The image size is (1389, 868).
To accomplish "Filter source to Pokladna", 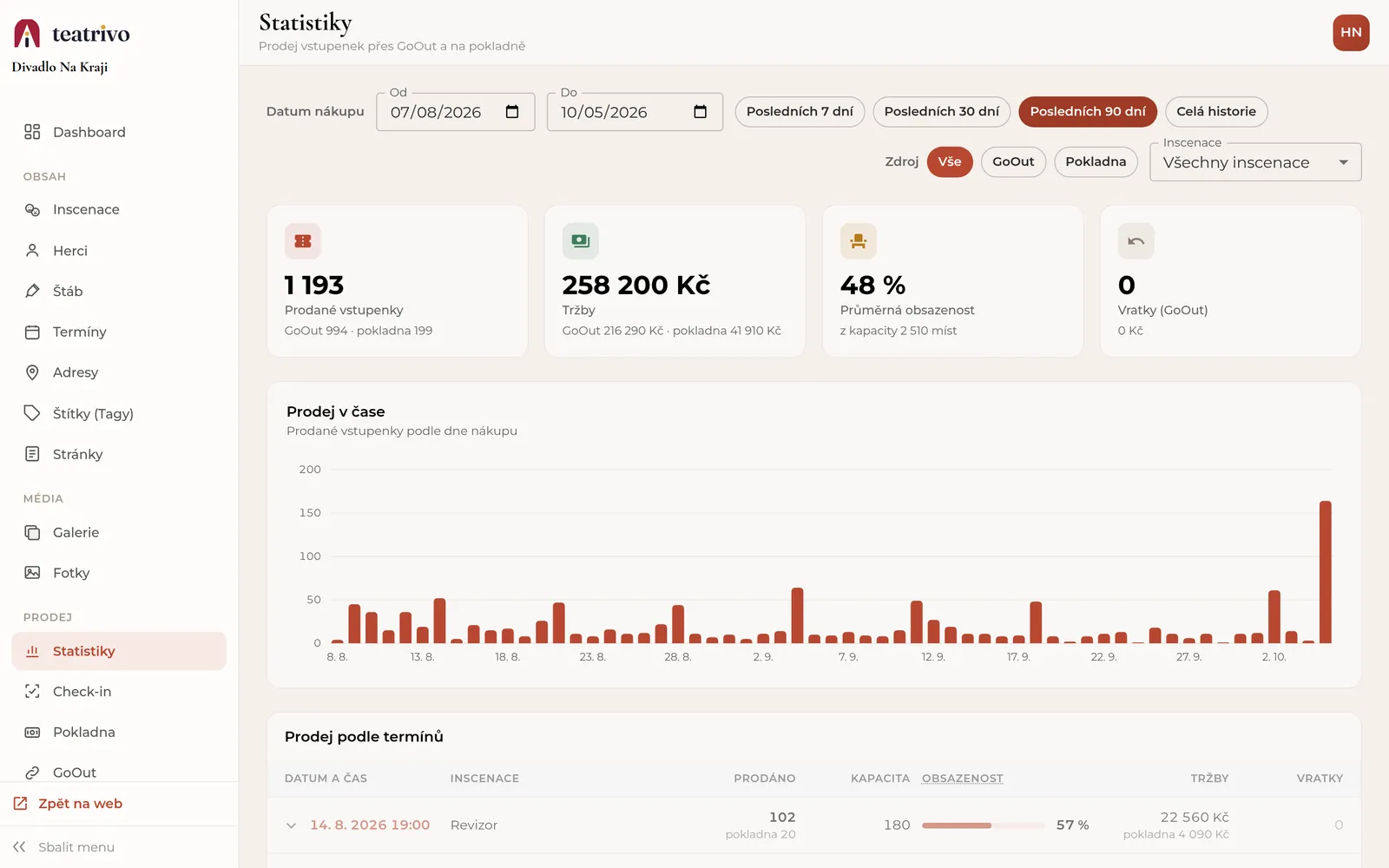I will point(1096,161).
